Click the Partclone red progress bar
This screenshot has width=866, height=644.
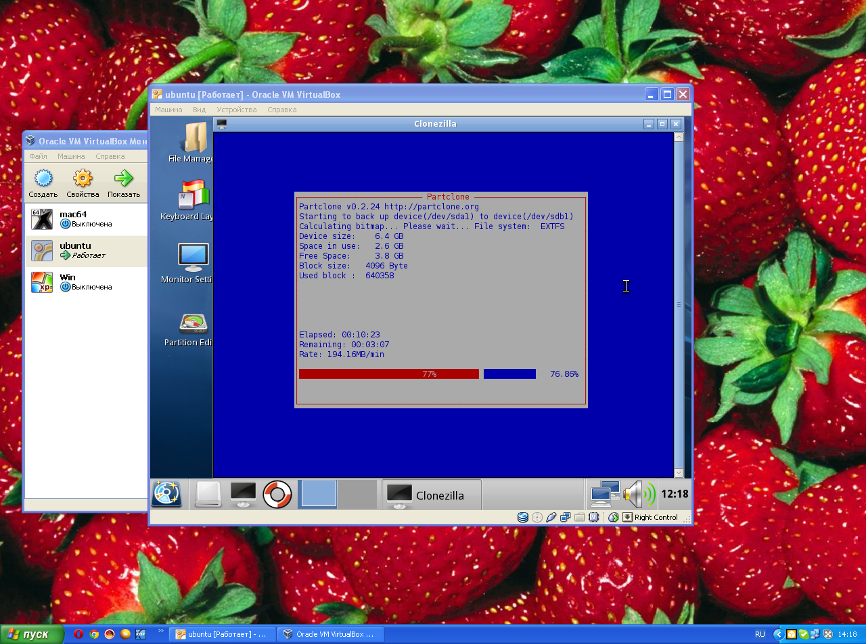pos(388,374)
